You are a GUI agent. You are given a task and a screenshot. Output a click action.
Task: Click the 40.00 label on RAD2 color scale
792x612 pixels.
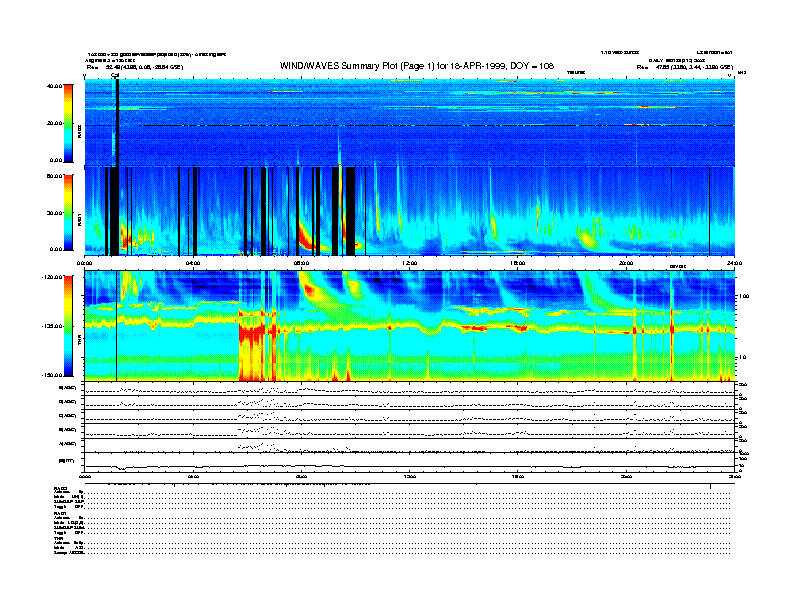pos(55,86)
